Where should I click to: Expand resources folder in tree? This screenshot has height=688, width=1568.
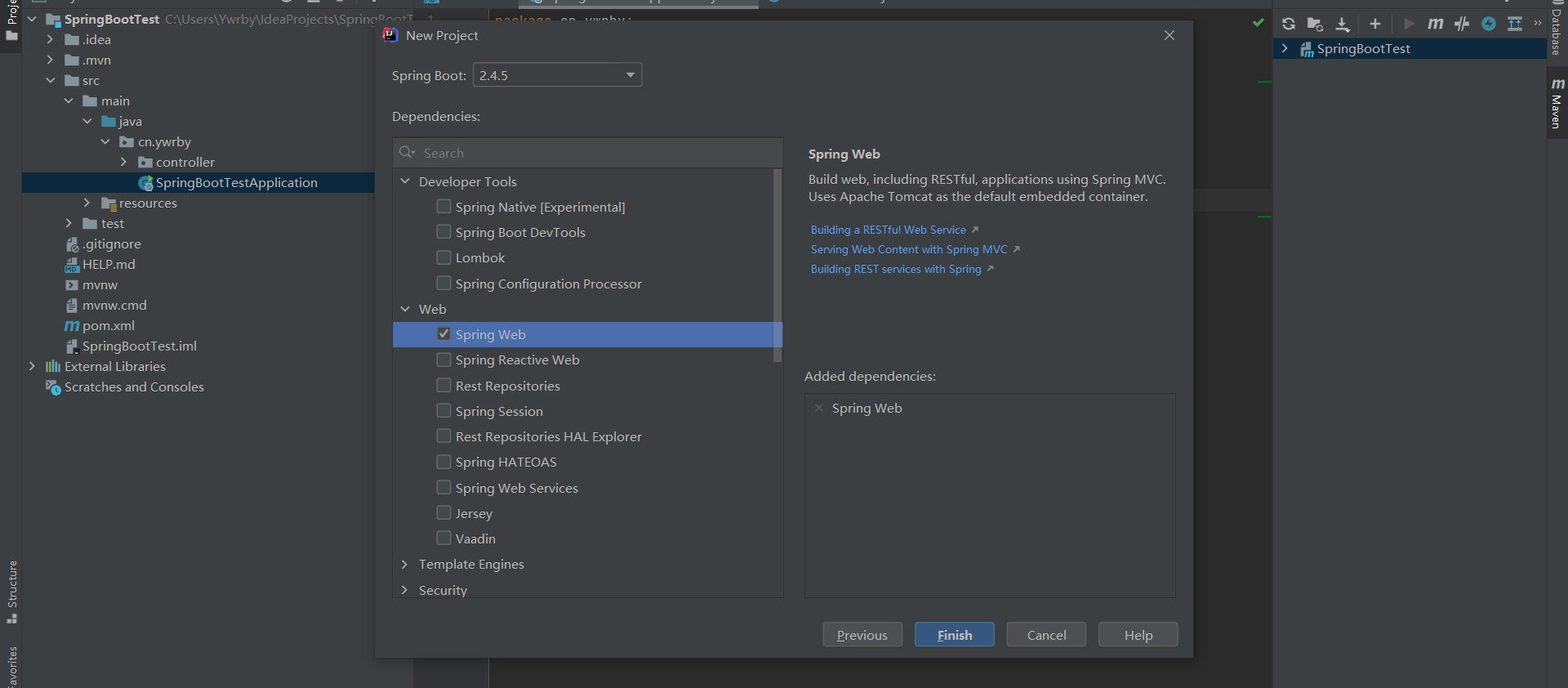(x=87, y=203)
